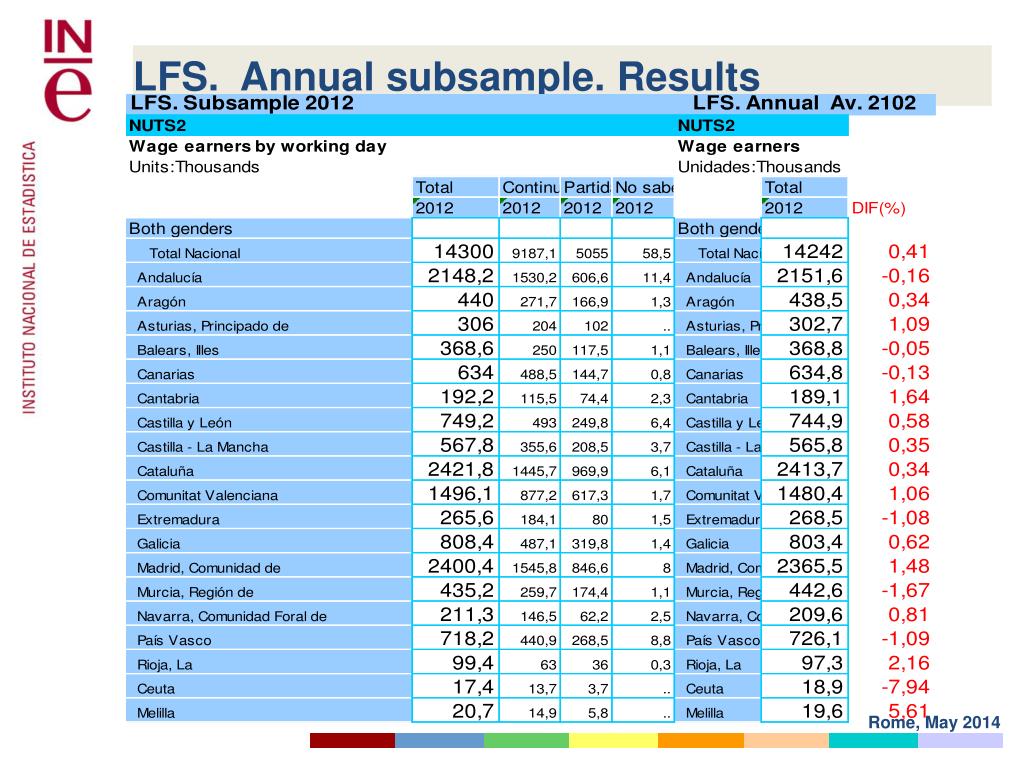1024x768 pixels.
Task: Select the annual average total 14242
Action: coord(813,251)
